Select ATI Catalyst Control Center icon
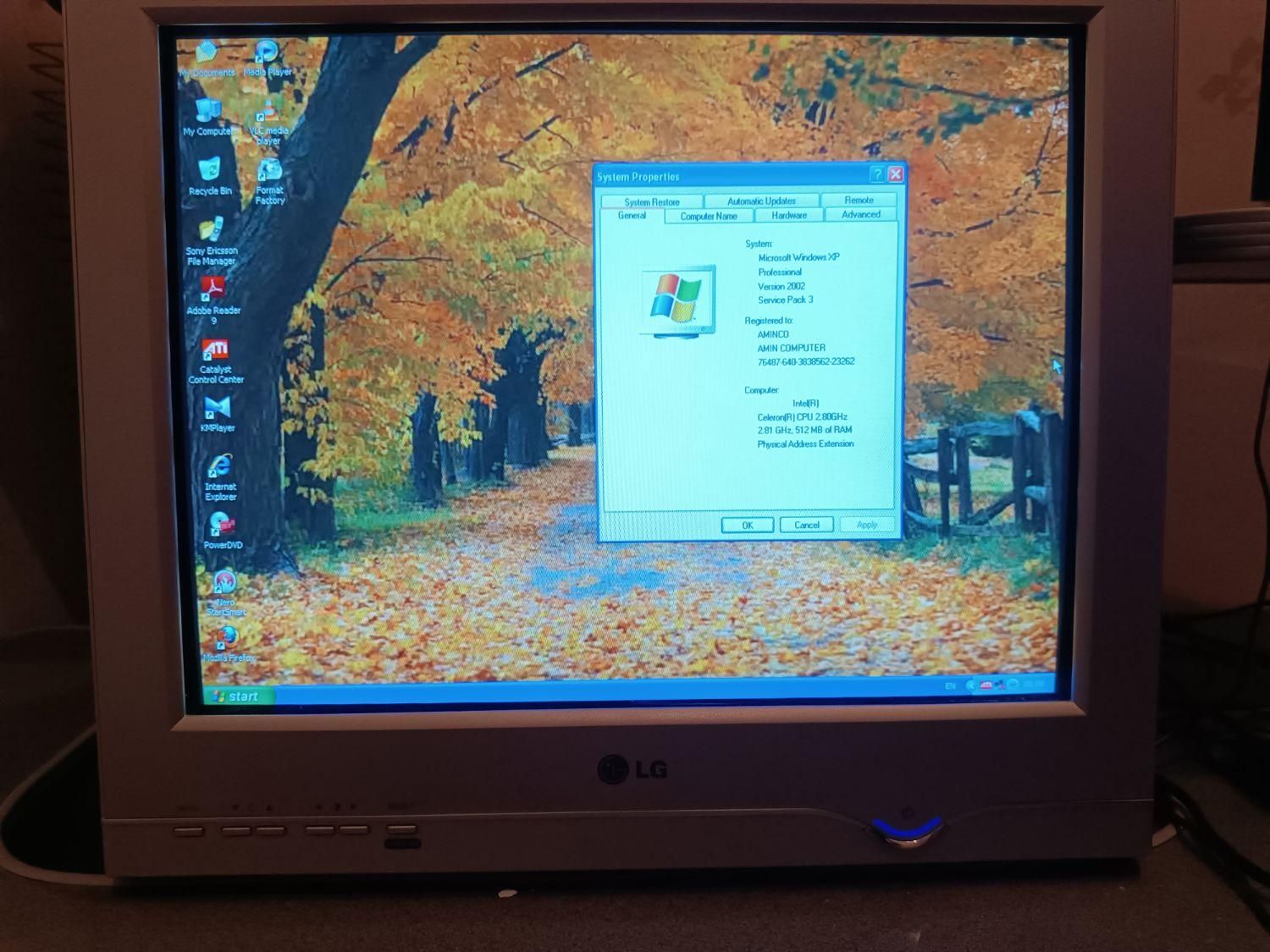 (x=215, y=361)
